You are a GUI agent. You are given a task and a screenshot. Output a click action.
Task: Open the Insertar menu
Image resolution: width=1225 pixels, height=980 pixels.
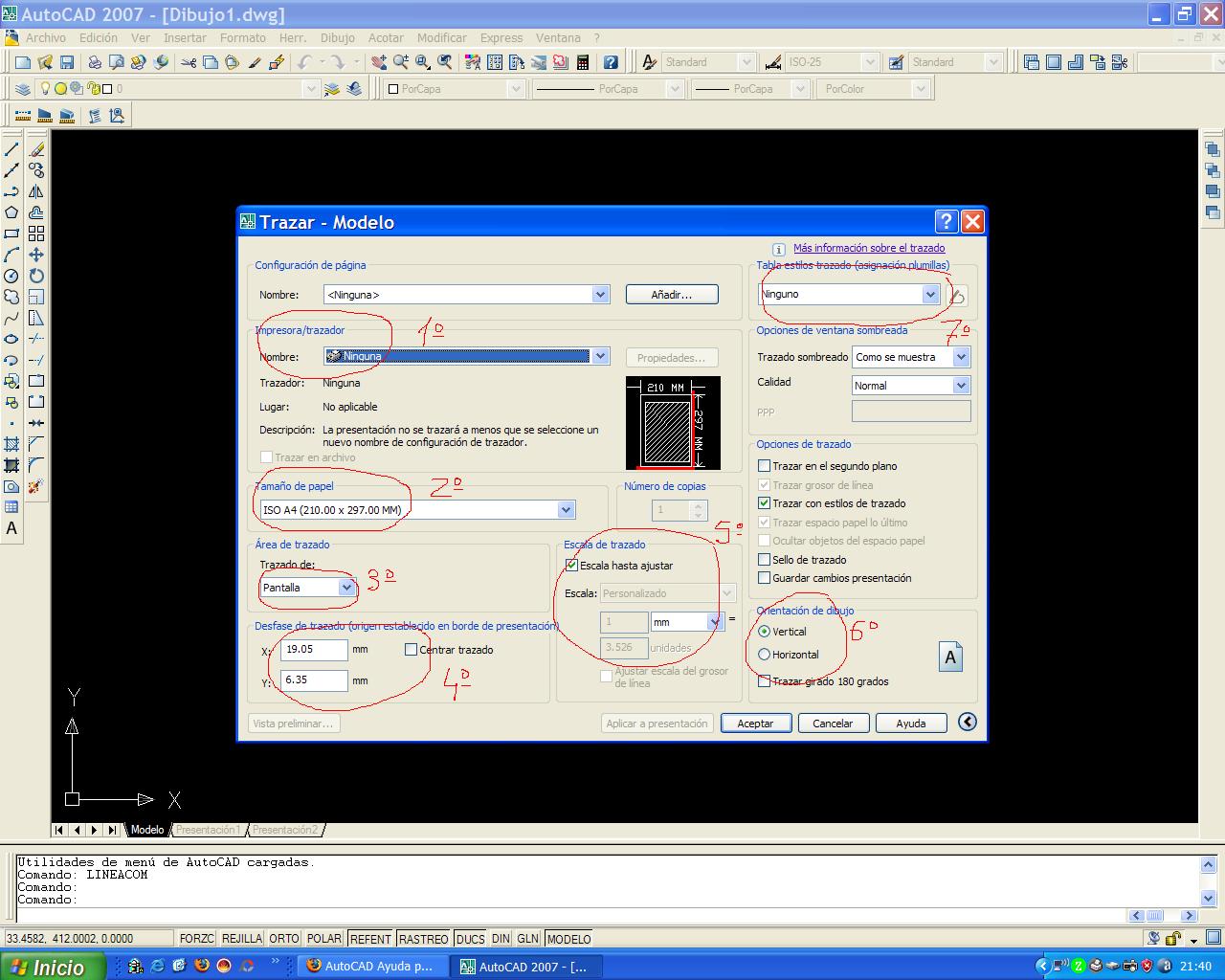tap(185, 38)
